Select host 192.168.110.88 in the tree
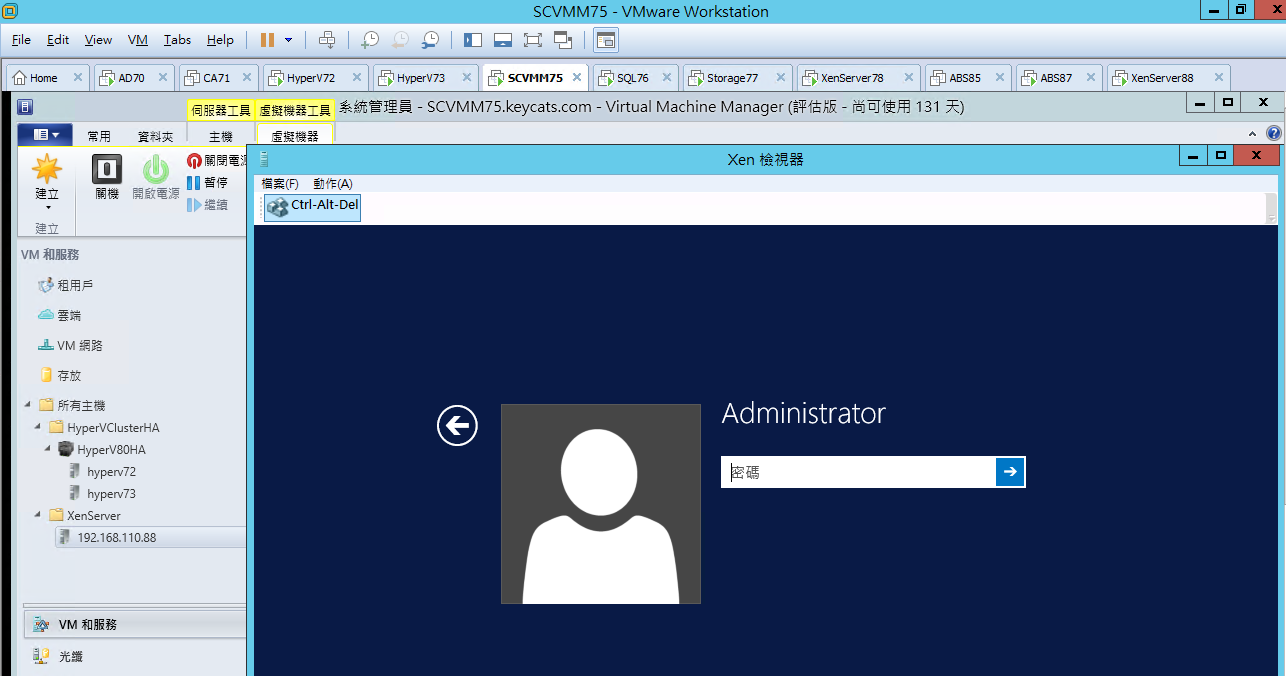Image resolution: width=1286 pixels, height=676 pixels. tap(150, 537)
